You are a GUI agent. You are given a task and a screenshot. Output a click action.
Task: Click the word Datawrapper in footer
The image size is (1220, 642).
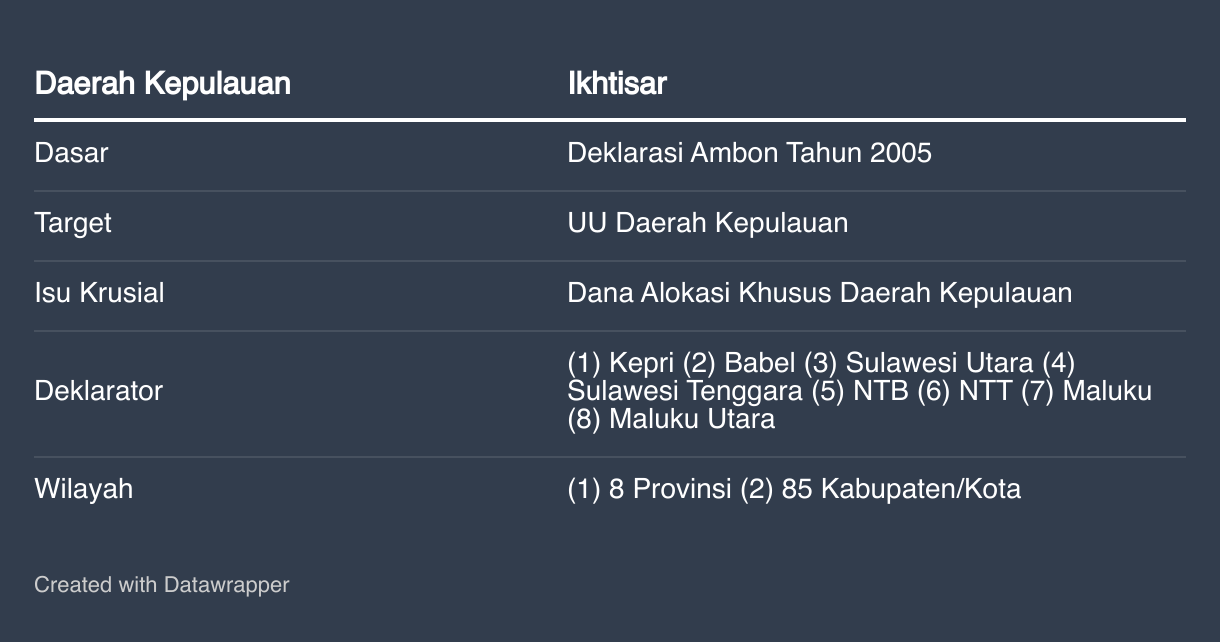coord(227,584)
